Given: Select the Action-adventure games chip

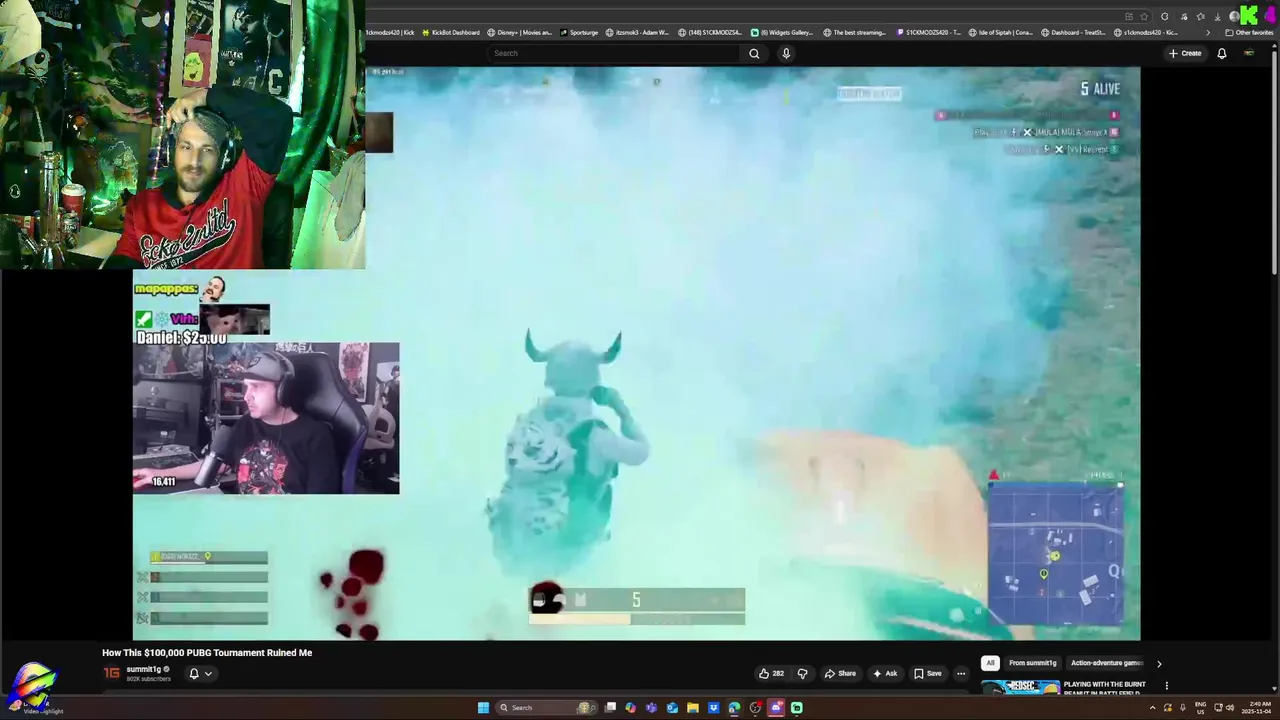Looking at the screenshot, I should coord(1107,663).
